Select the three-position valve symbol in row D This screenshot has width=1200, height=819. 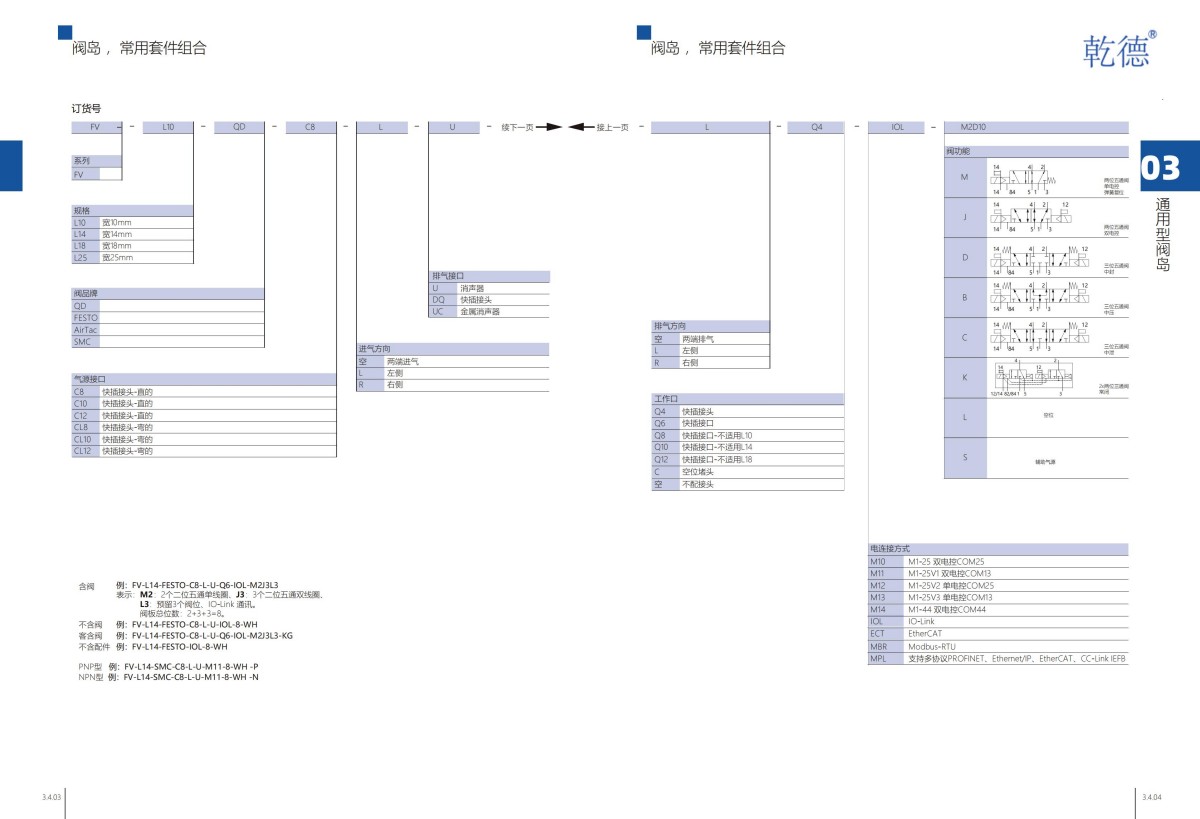click(1040, 258)
